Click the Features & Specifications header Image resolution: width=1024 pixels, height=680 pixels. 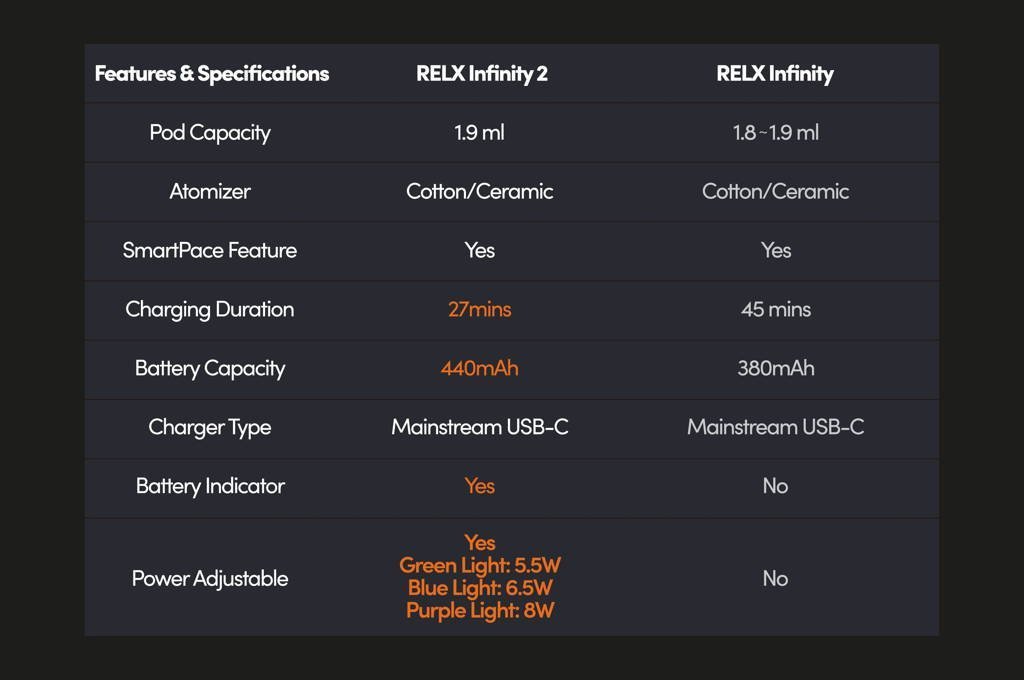[211, 74]
